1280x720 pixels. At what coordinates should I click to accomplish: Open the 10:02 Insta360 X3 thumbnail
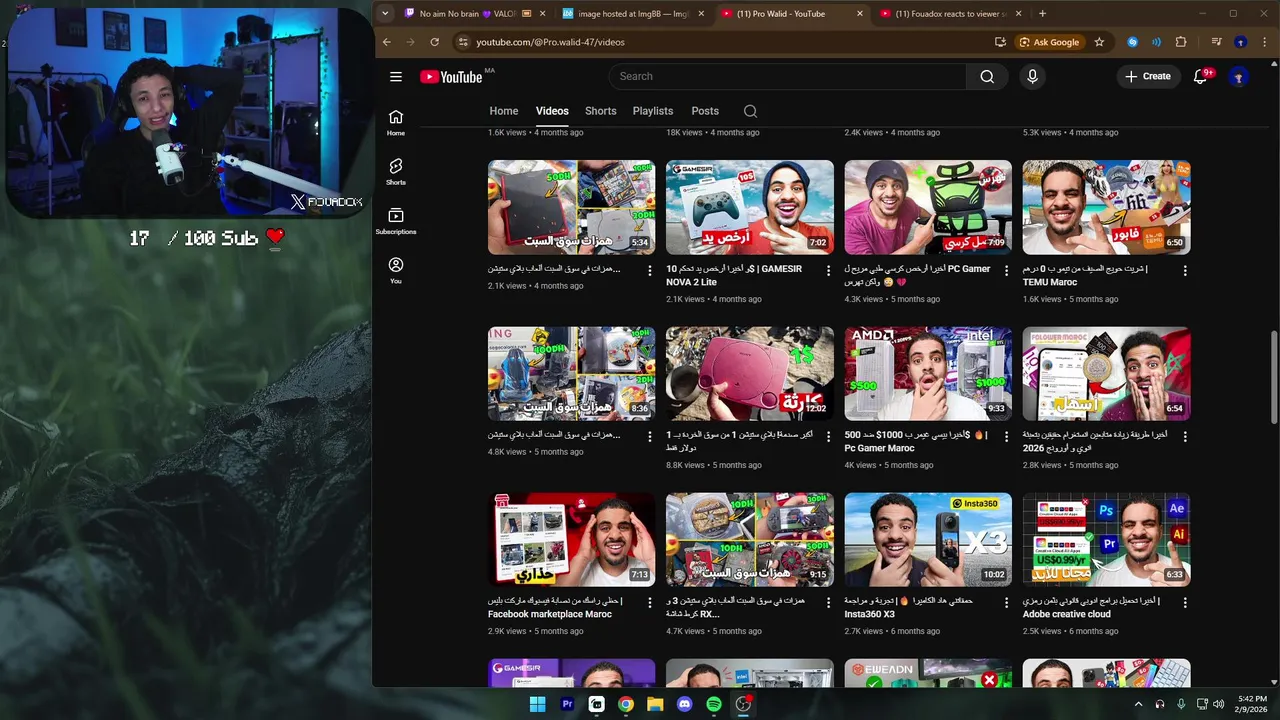pyautogui.click(x=928, y=539)
